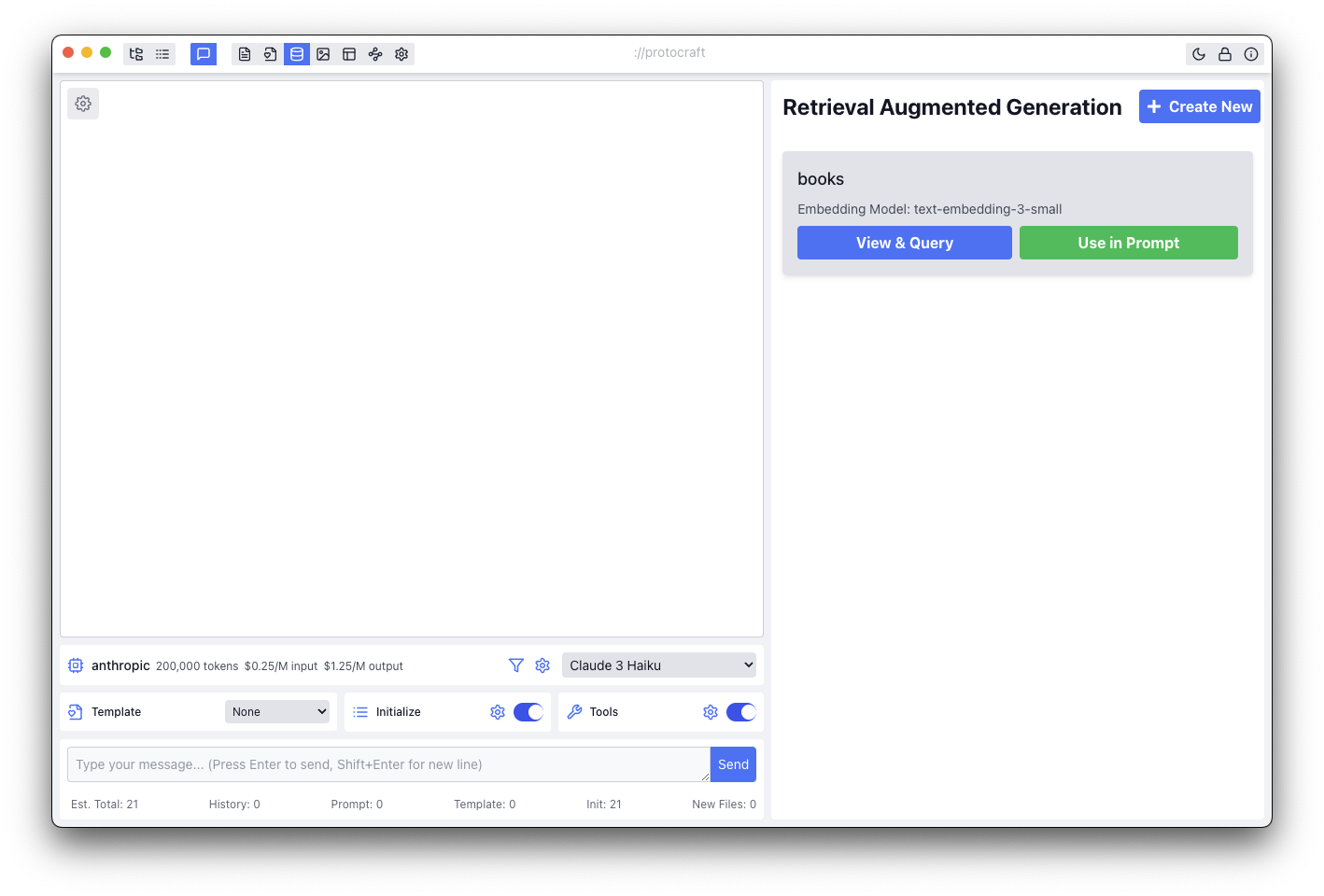Disable the Tools toggle switch
The width and height of the screenshot is (1324, 896).
pos(741,712)
